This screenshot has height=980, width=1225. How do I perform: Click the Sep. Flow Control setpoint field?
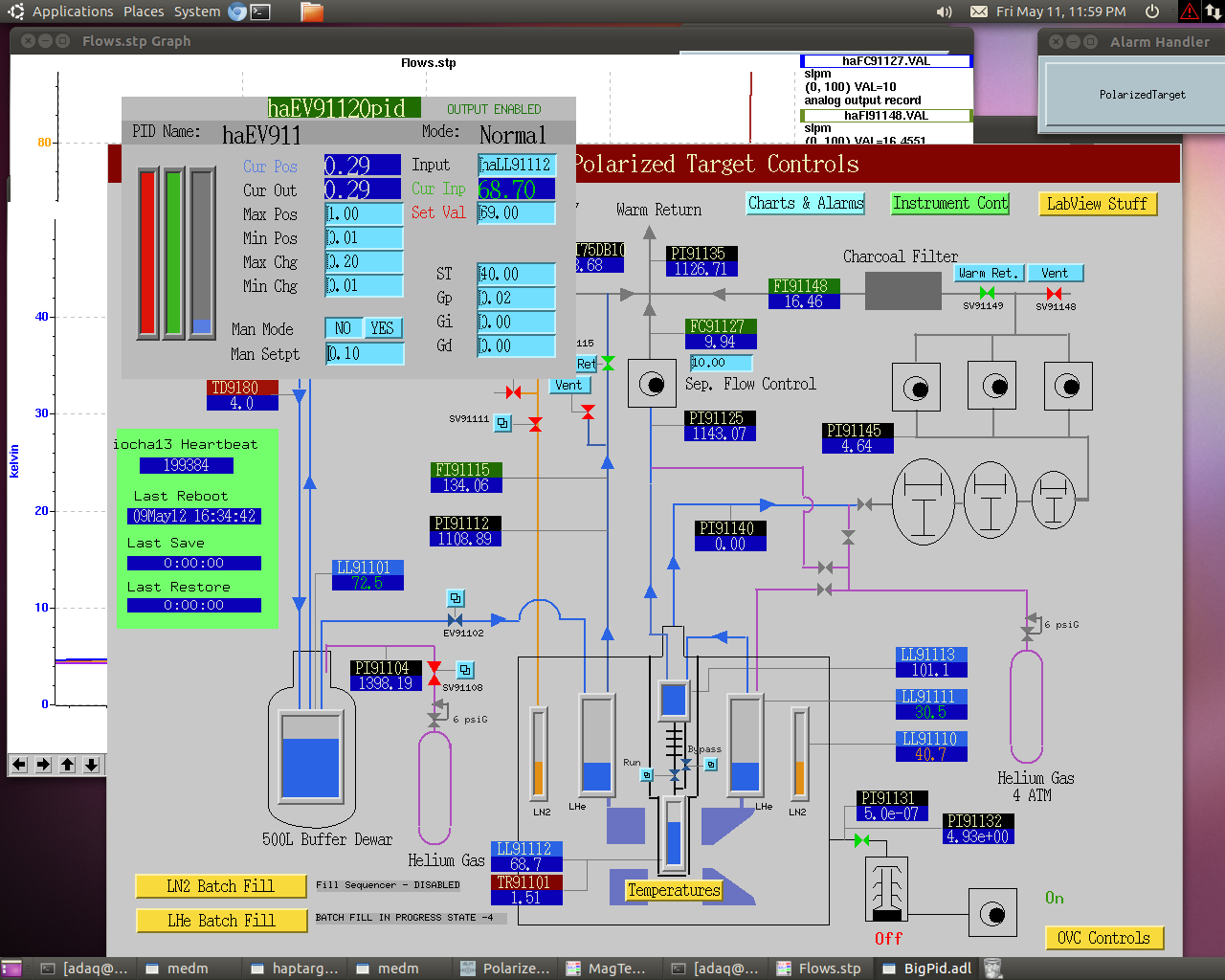point(722,363)
